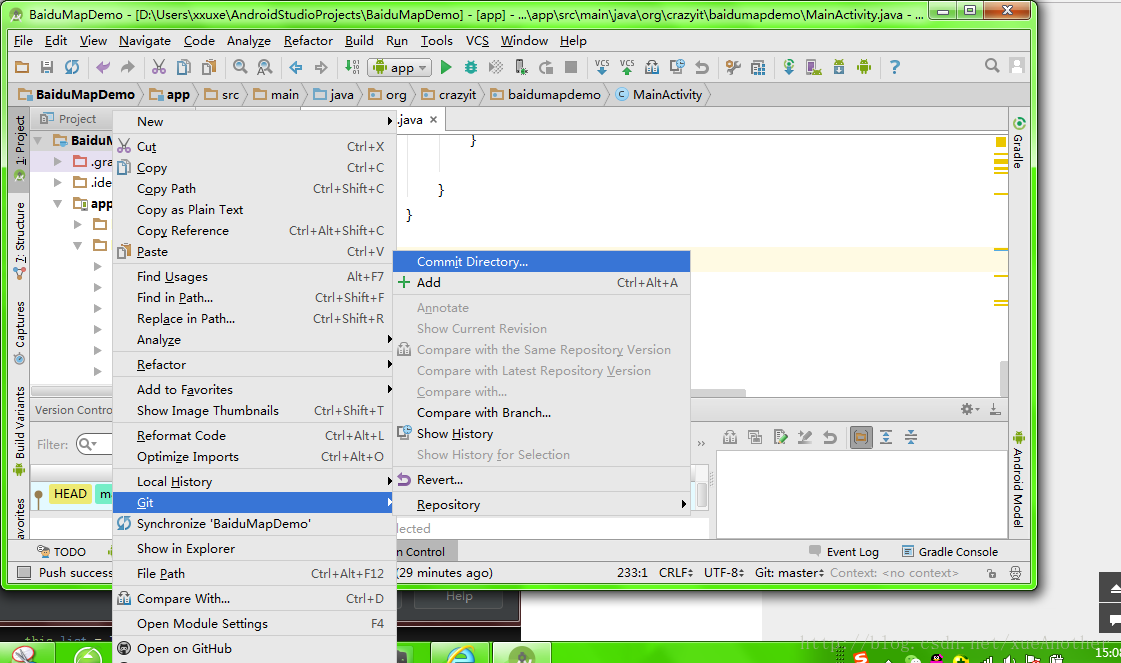
Task: Toggle the Captures tool window side tab
Action: [x=19, y=332]
